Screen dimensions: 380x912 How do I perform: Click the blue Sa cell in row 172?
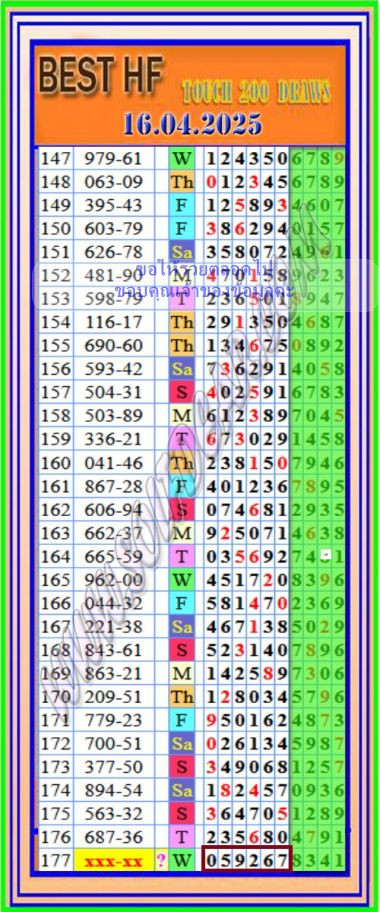tap(182, 744)
